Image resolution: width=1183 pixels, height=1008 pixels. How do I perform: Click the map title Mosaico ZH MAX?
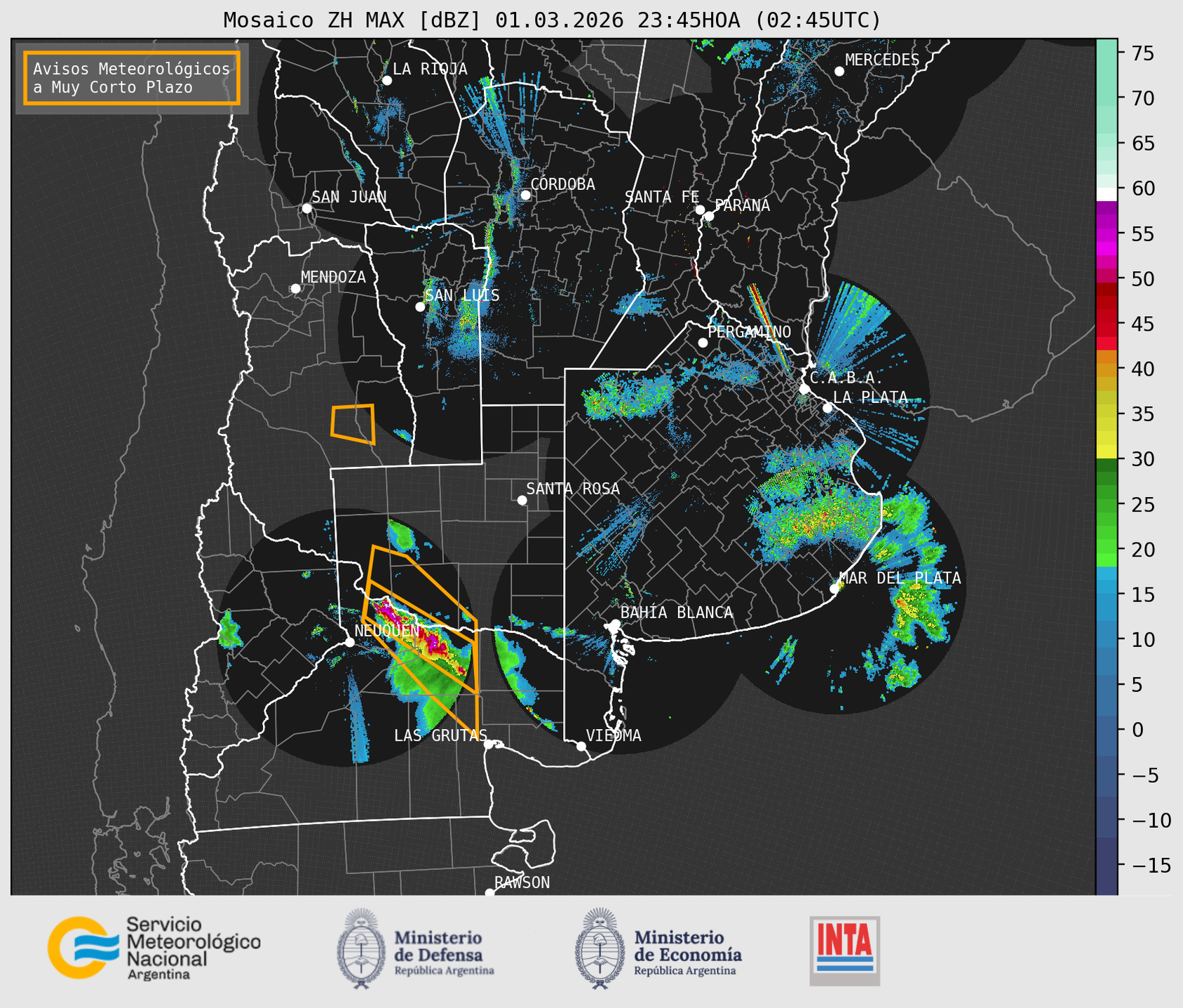click(x=552, y=20)
